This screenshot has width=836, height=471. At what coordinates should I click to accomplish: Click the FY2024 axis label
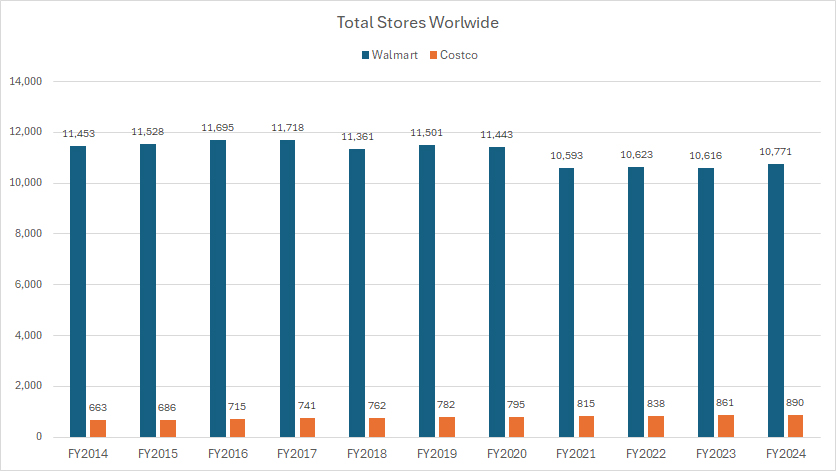[x=786, y=454]
